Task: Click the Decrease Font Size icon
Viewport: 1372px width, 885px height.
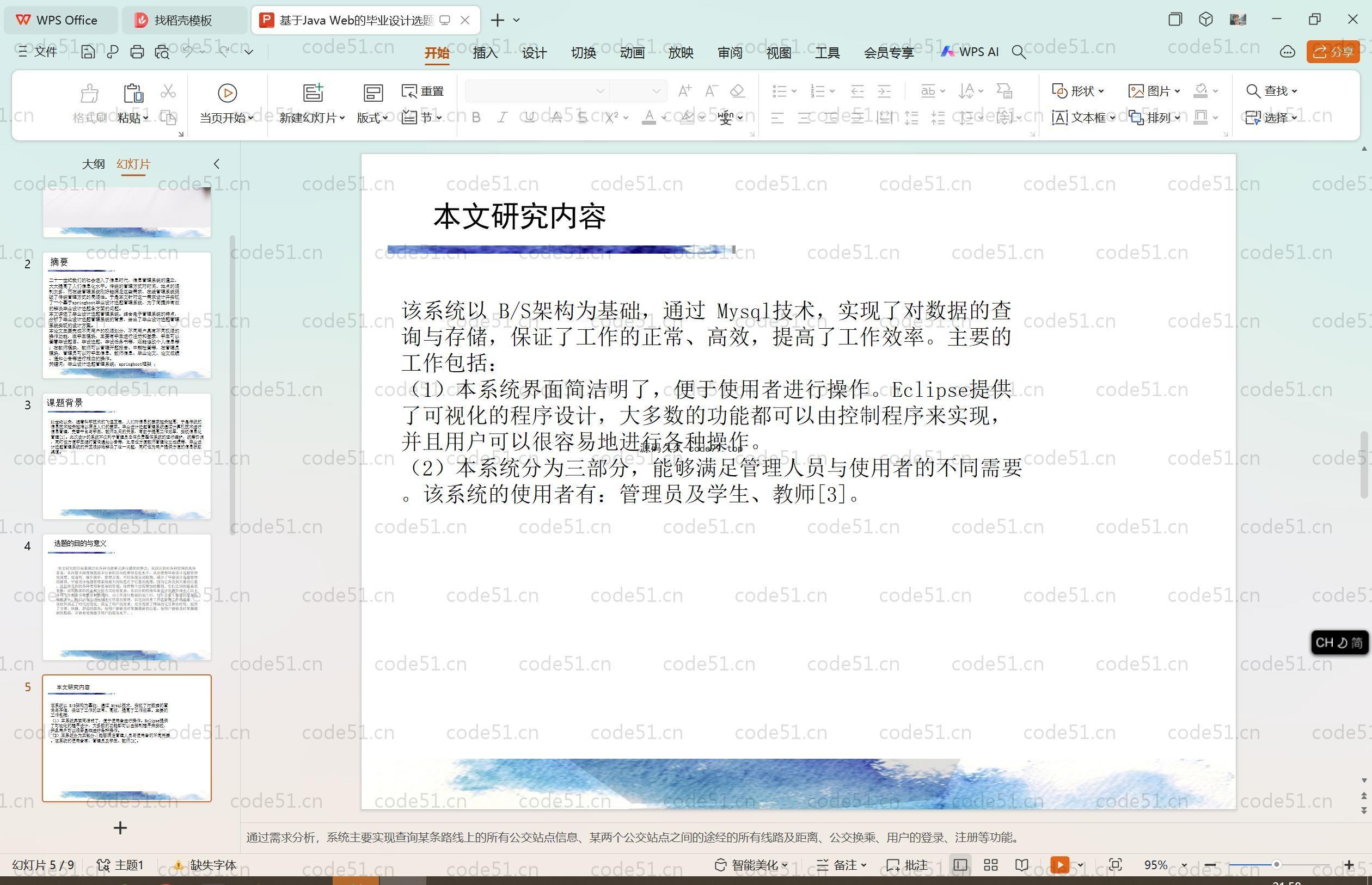Action: tap(711, 91)
